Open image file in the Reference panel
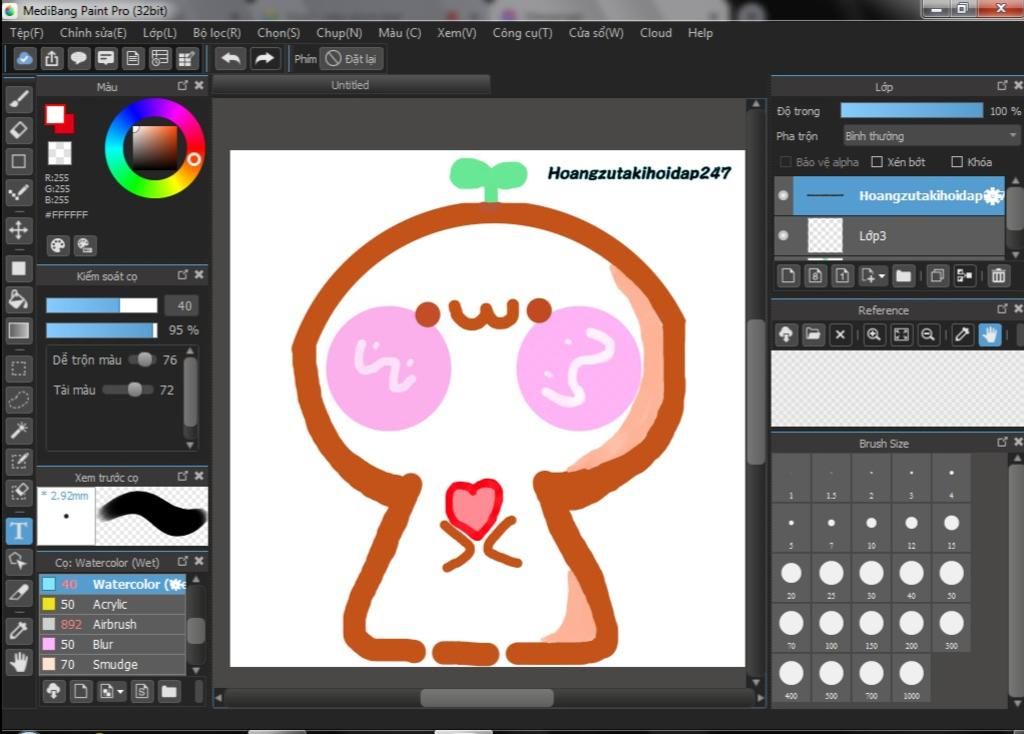The image size is (1024, 734). [813, 335]
